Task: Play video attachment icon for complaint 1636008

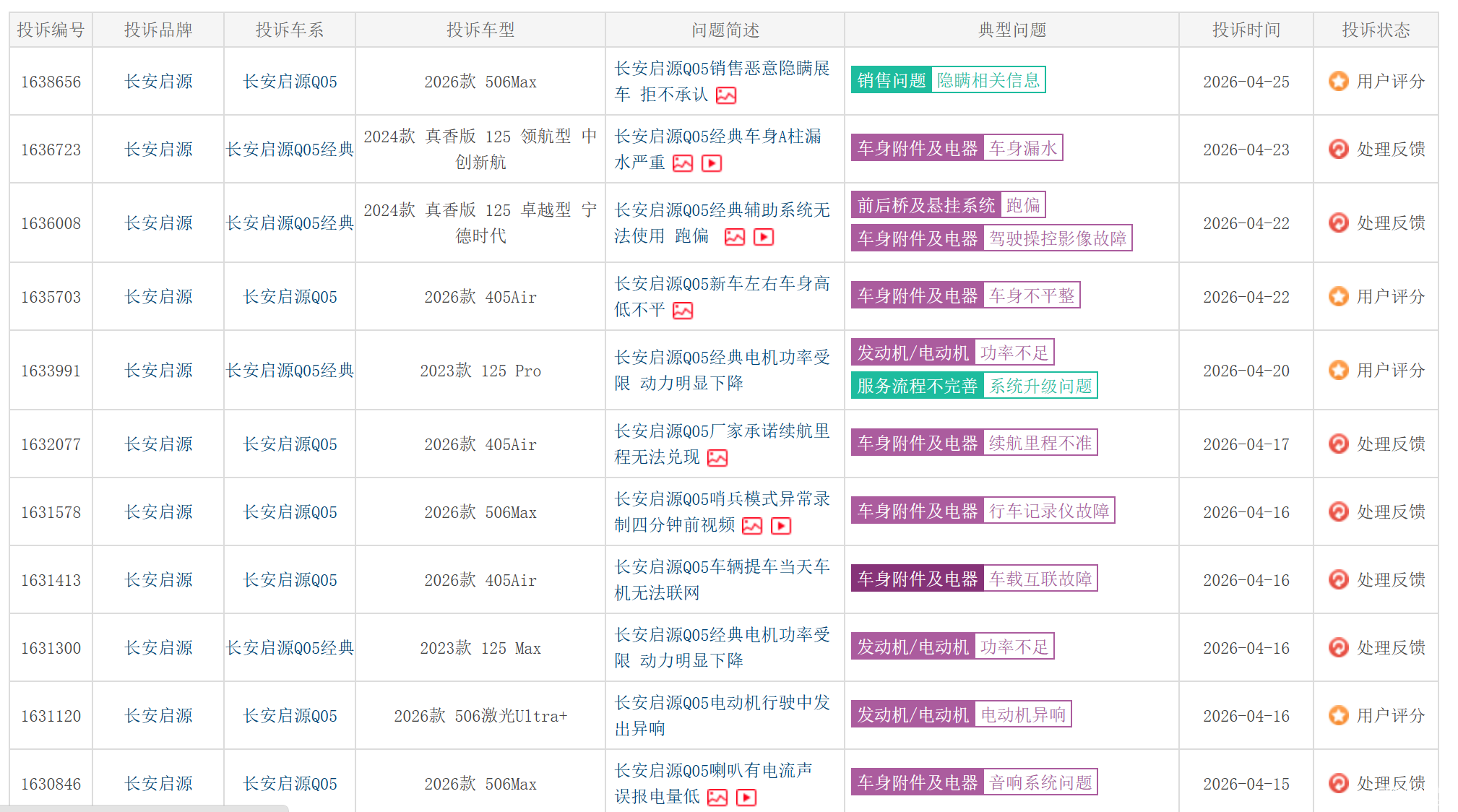Action: point(764,237)
